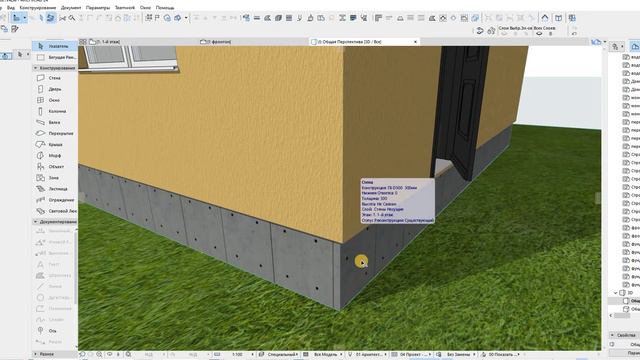The height and width of the screenshot is (360, 640).
Task: Select the Балка (Beam) tool
Action: tap(55, 122)
